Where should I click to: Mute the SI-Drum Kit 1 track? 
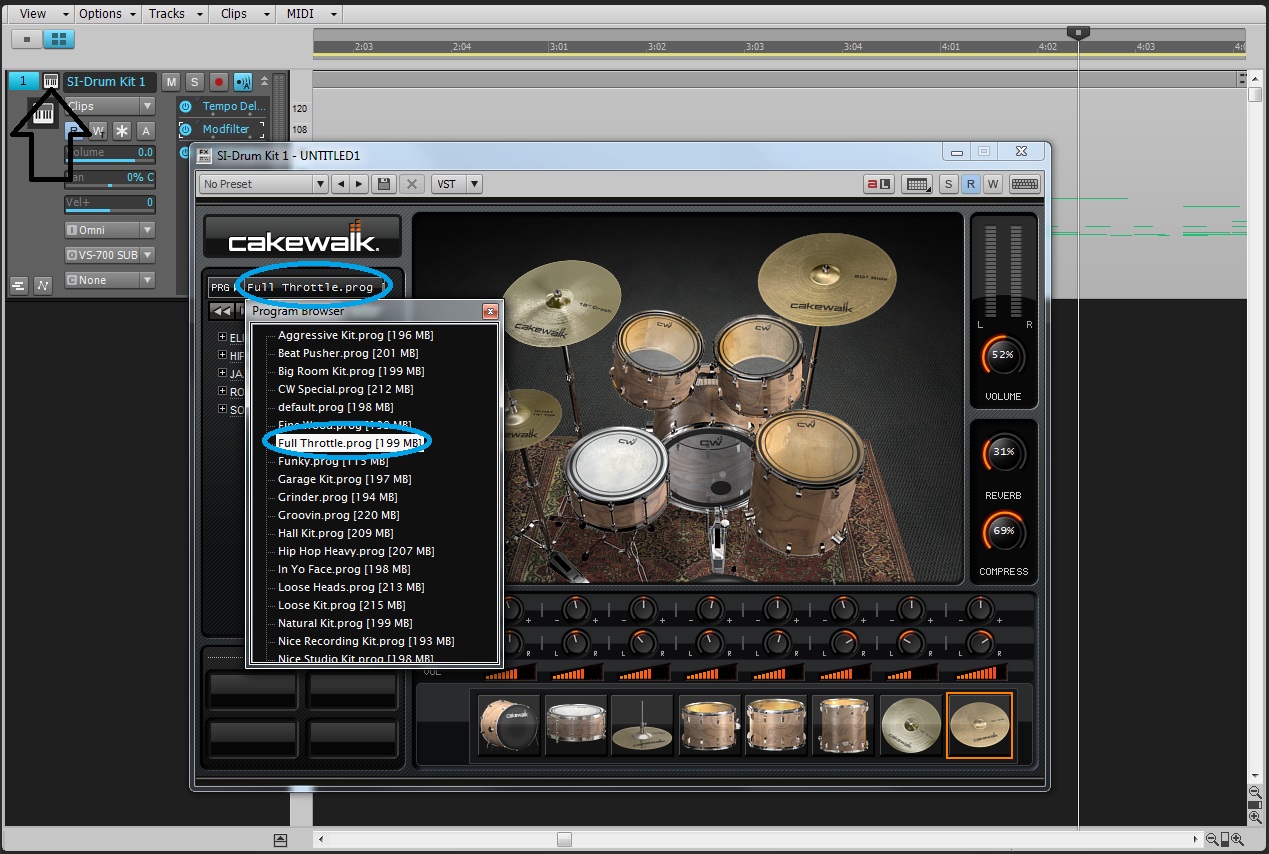171,82
